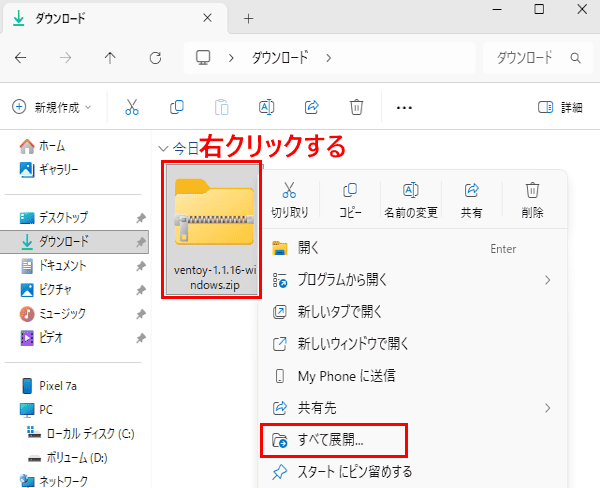Click the toolbar Rename icon

click(267, 107)
